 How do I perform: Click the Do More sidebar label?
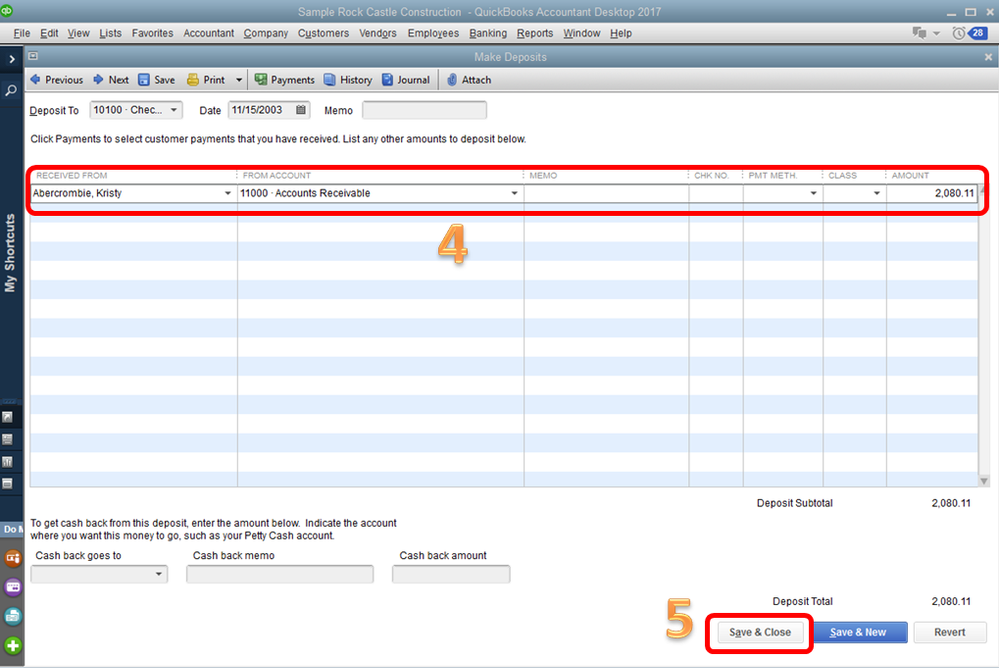12,529
